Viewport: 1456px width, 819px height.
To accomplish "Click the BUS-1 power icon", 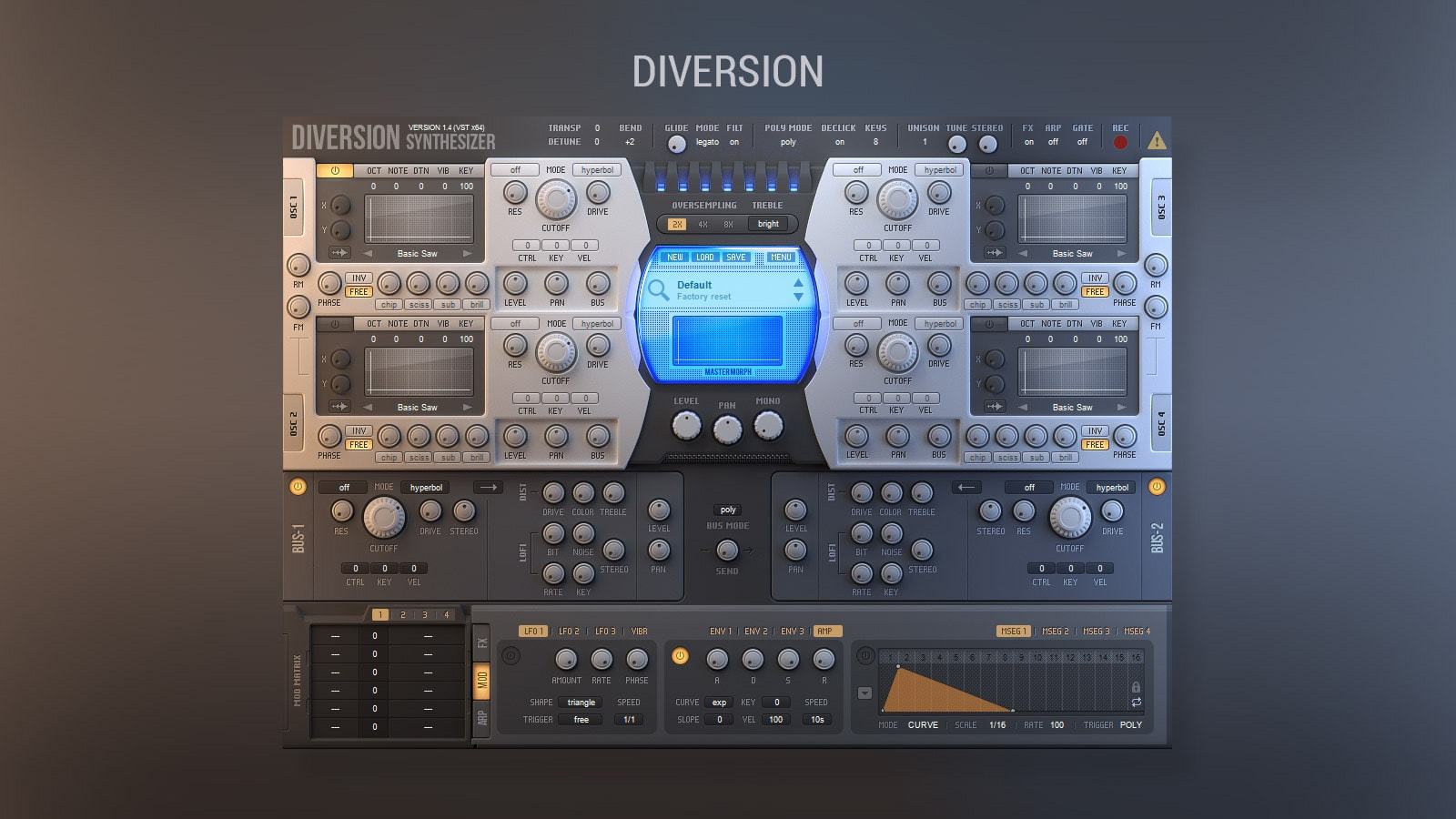I will click(x=298, y=487).
